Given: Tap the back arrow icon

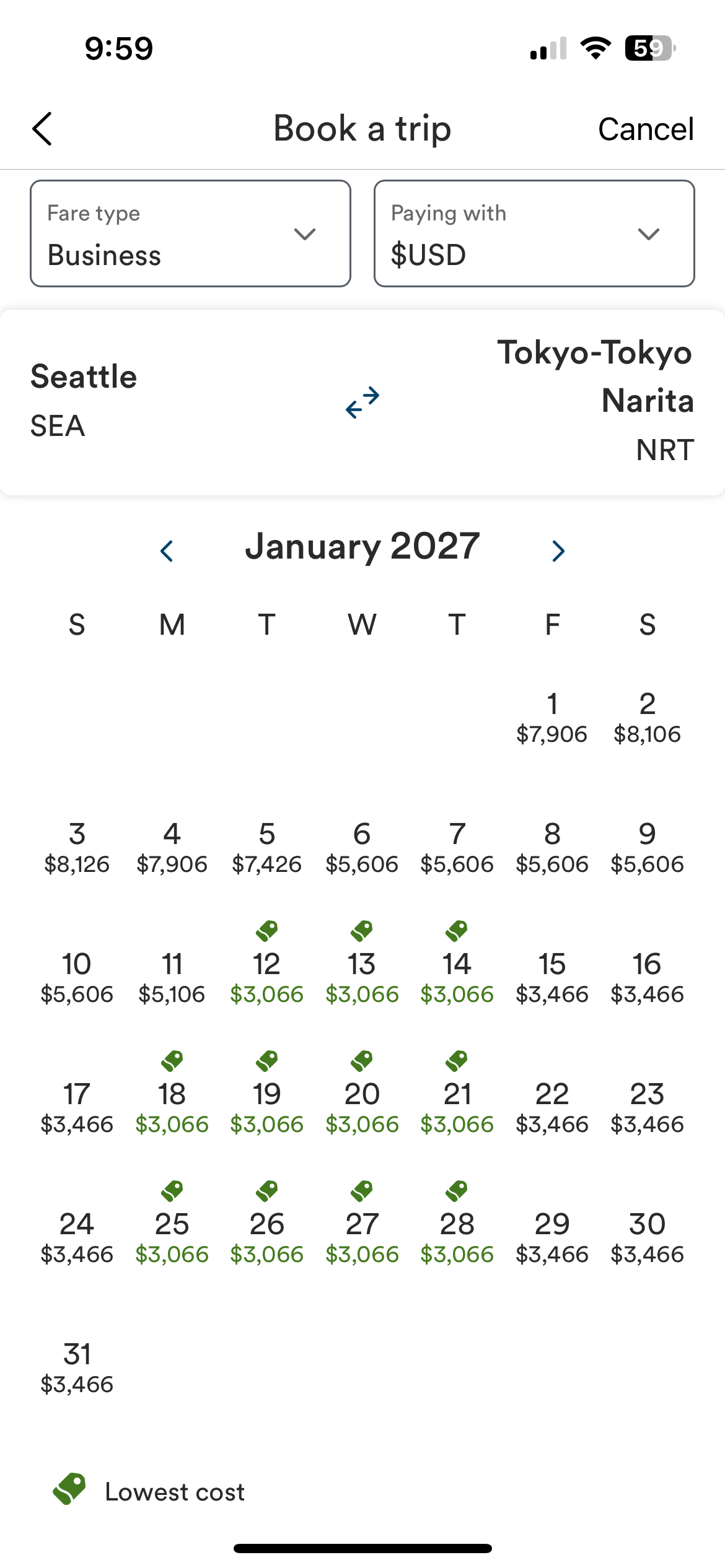Looking at the screenshot, I should 42,129.
